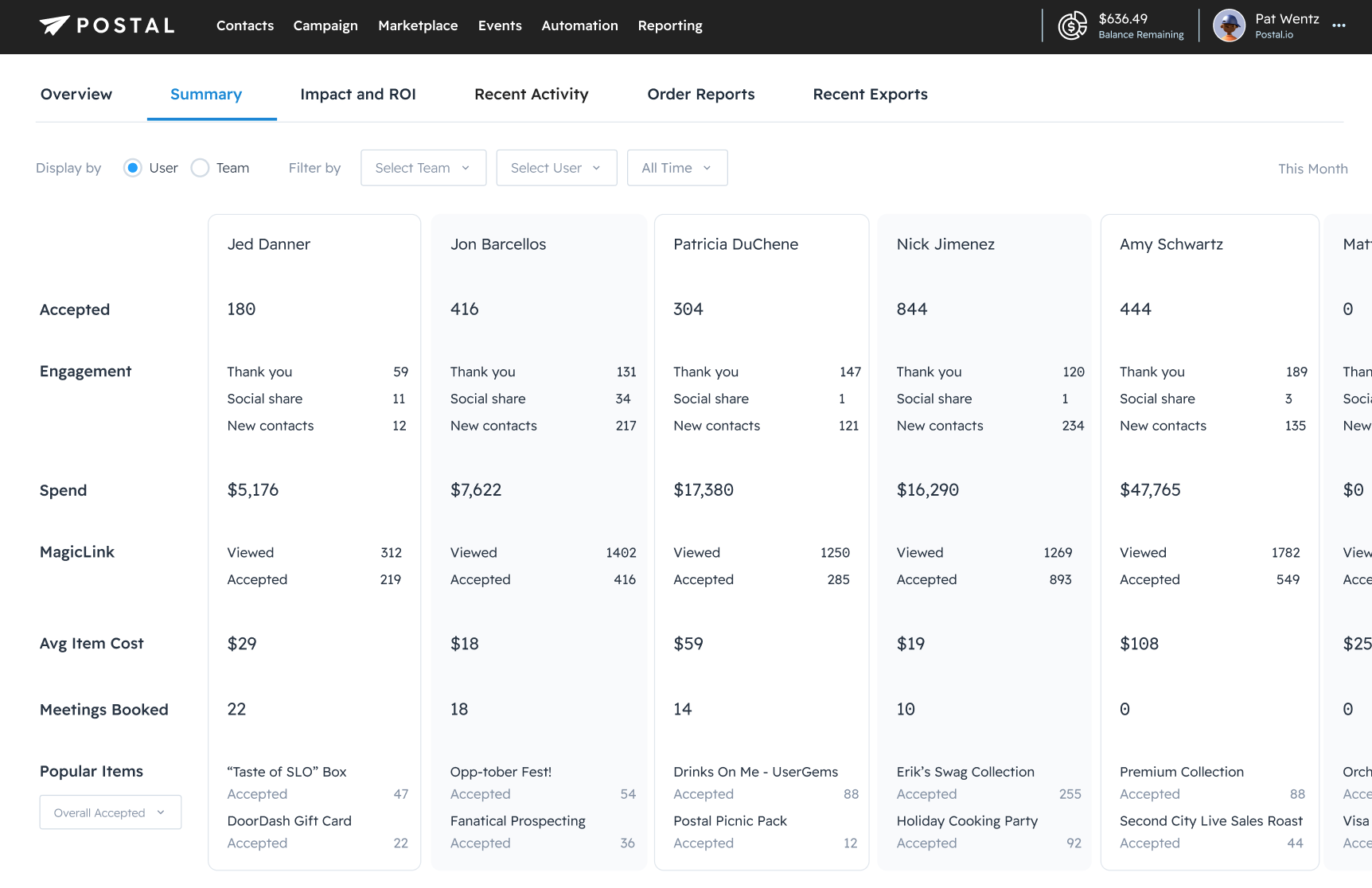Expand the Overall Accepted popular items dropdown
The height and width of the screenshot is (888, 1372).
(x=110, y=812)
